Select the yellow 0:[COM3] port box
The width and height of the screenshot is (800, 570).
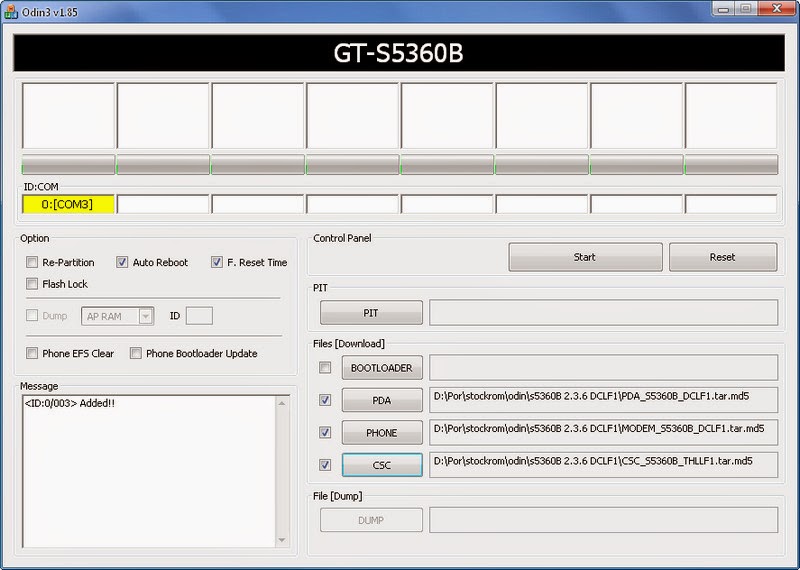[x=68, y=204]
